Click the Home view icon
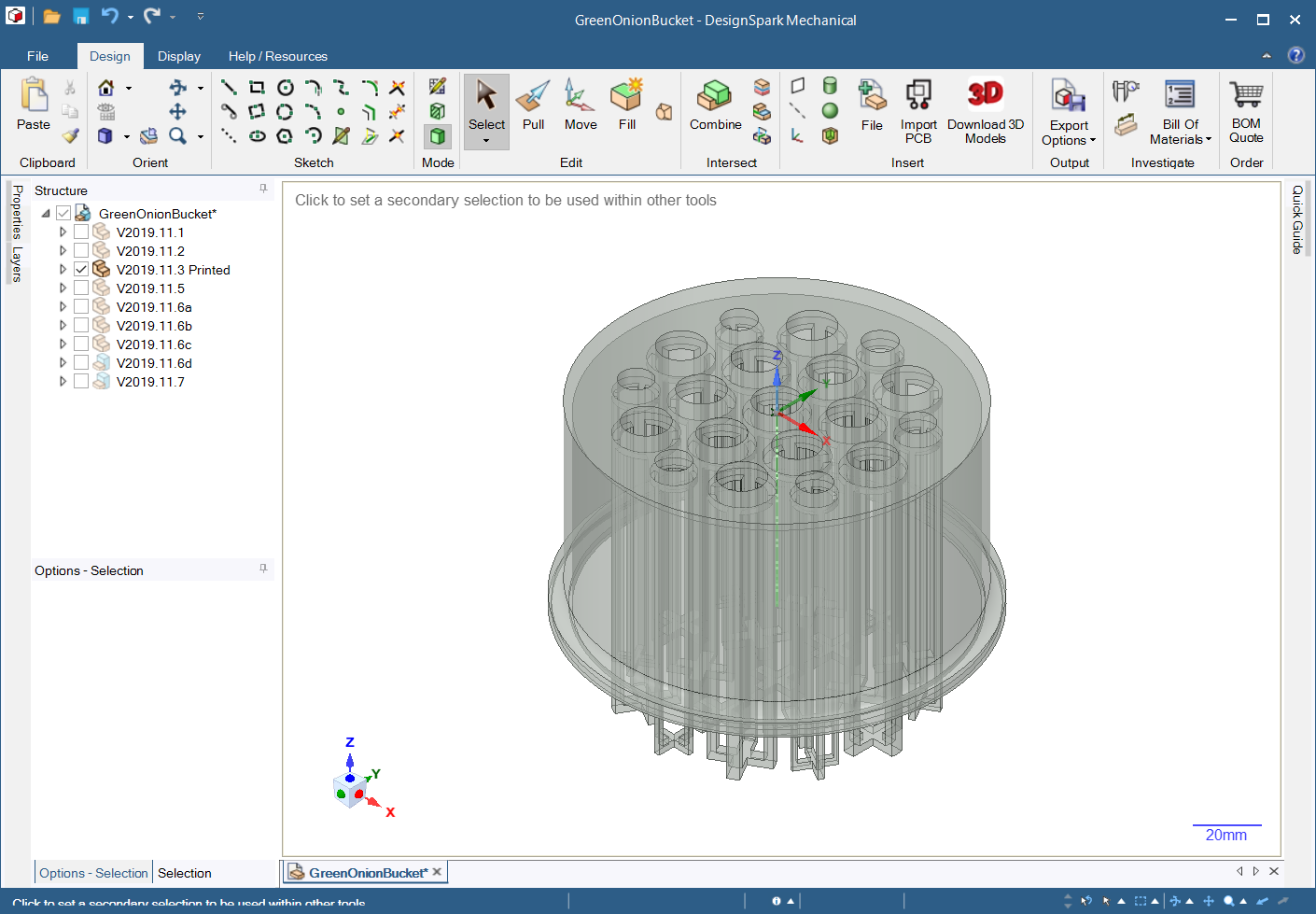 point(106,88)
